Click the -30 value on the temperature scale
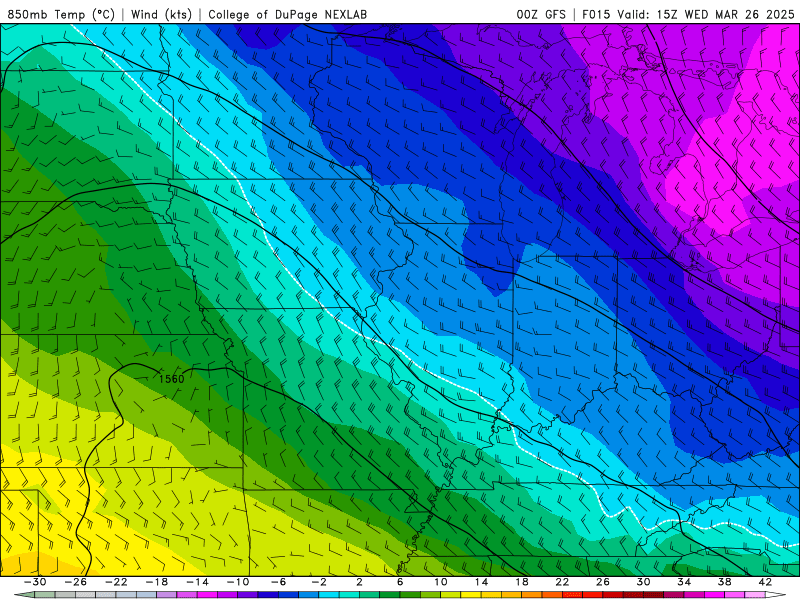 [x=35, y=582]
